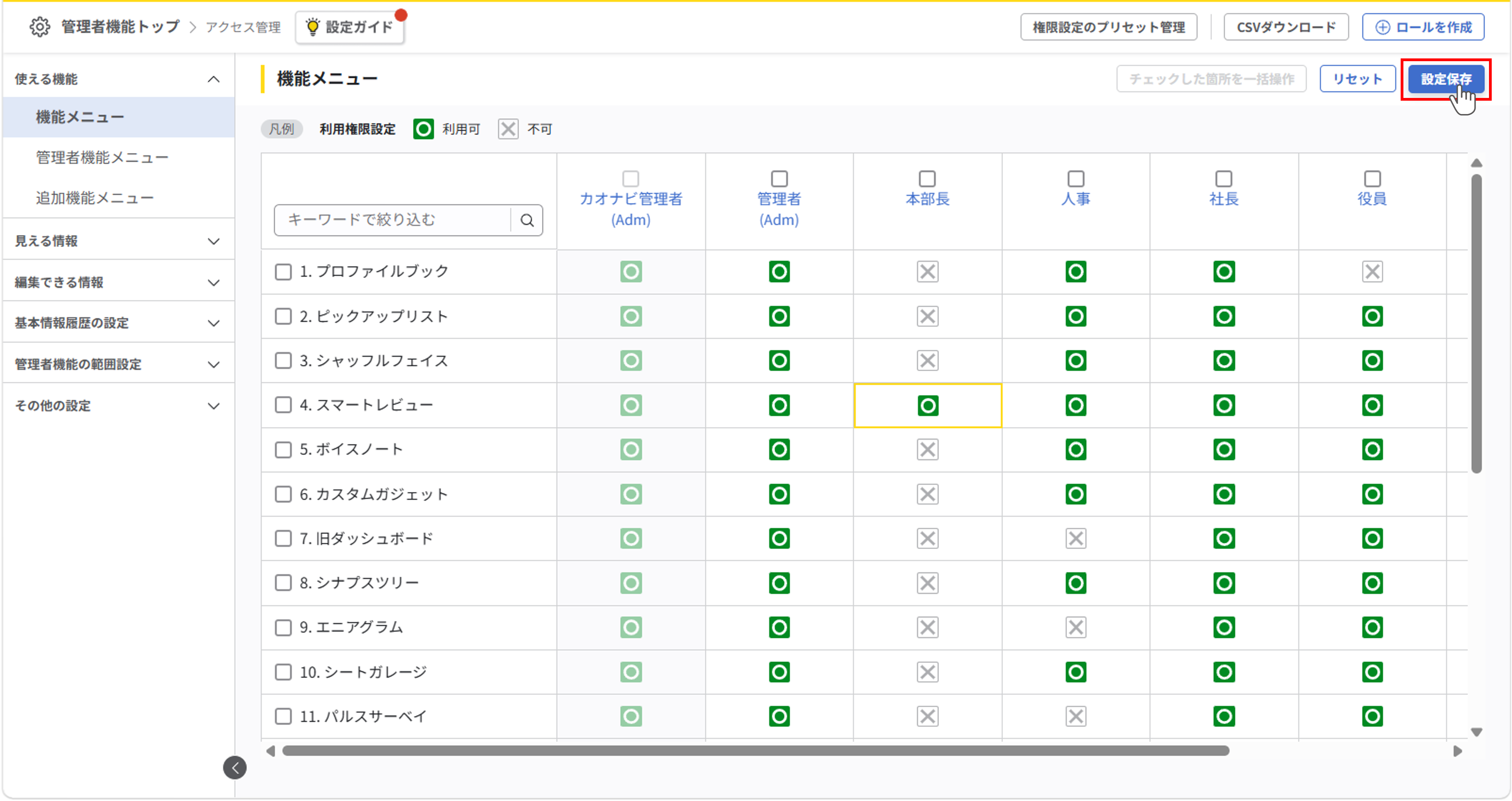The height and width of the screenshot is (801, 1512).
Task: Toggle シナプスツリー permission for 人事
Action: click(x=1076, y=583)
